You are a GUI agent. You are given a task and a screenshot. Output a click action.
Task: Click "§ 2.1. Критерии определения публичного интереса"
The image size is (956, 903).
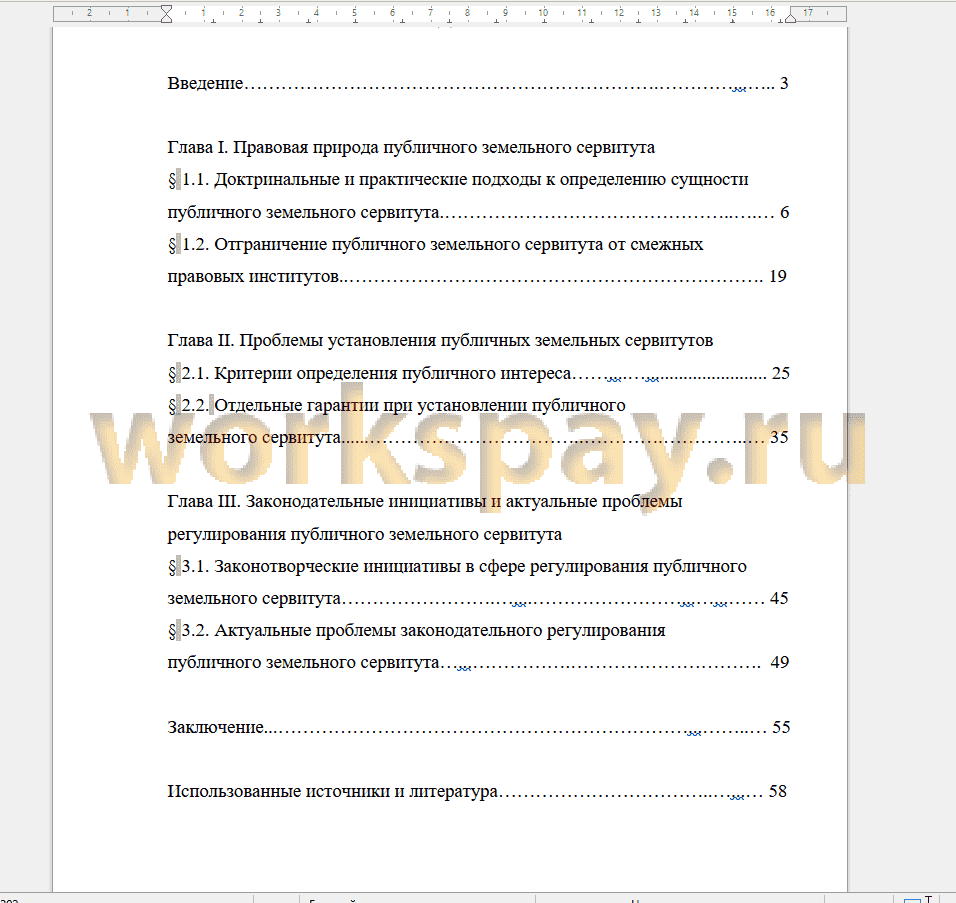pos(369,374)
